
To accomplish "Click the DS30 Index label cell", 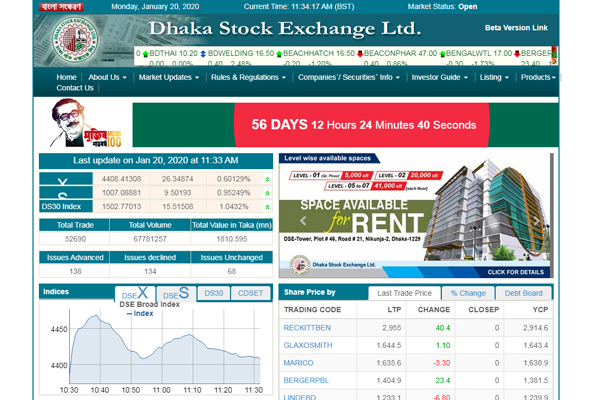I will click(x=66, y=206).
